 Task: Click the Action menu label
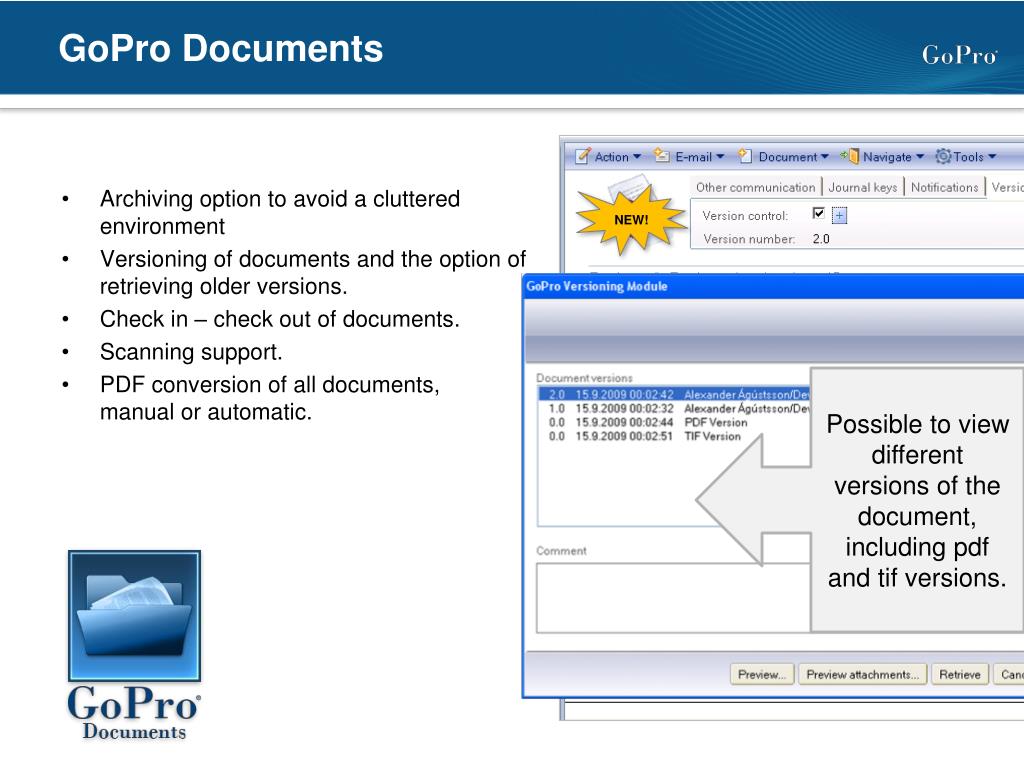coord(611,157)
